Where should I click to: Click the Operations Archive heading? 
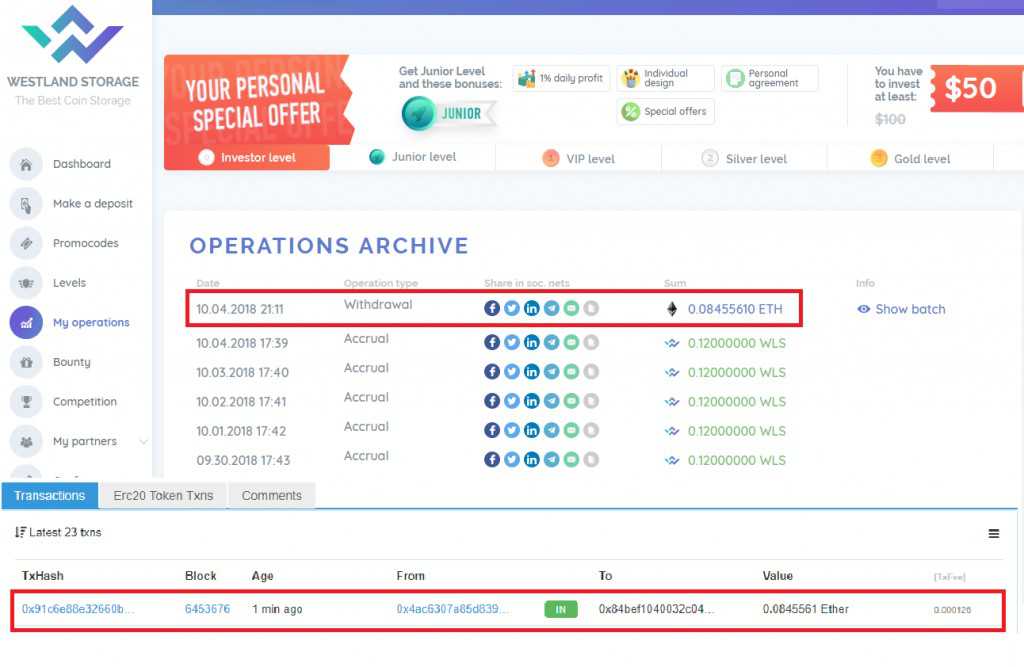click(x=329, y=246)
